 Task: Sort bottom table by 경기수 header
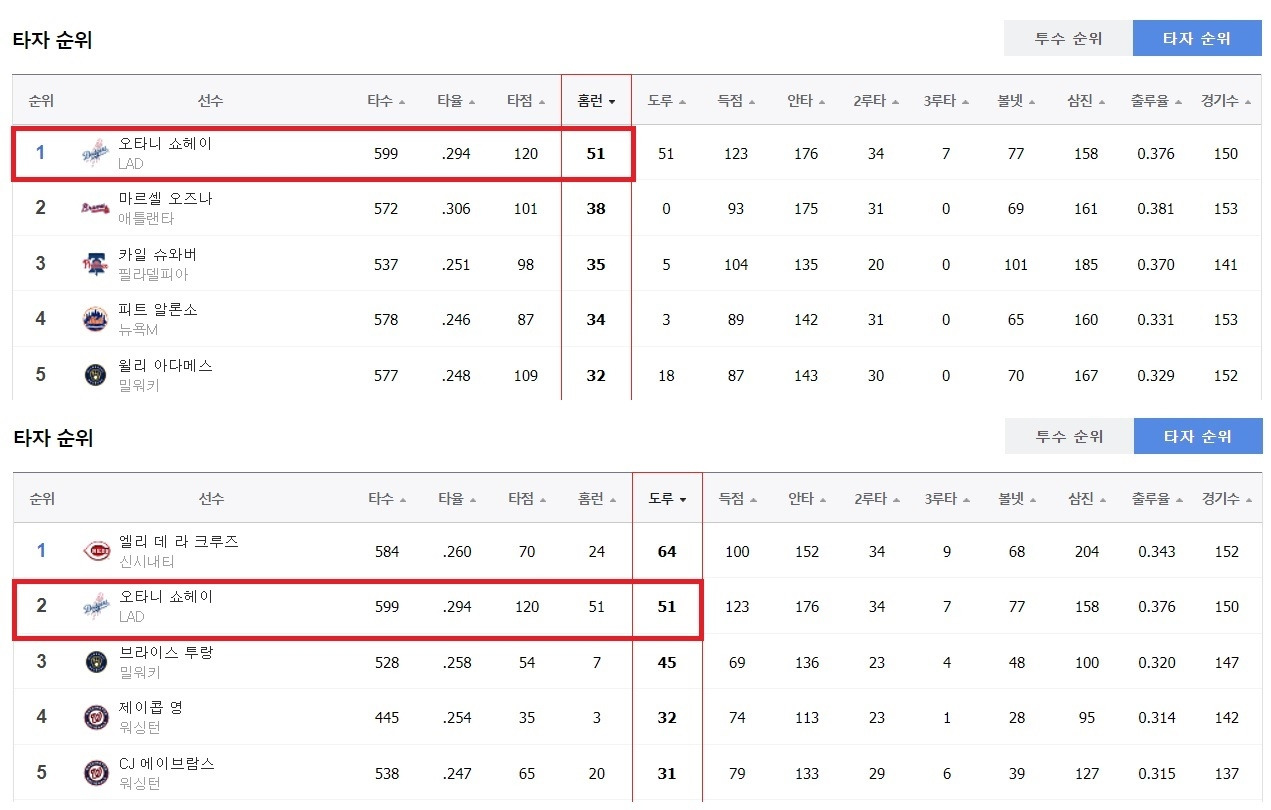tap(1227, 499)
